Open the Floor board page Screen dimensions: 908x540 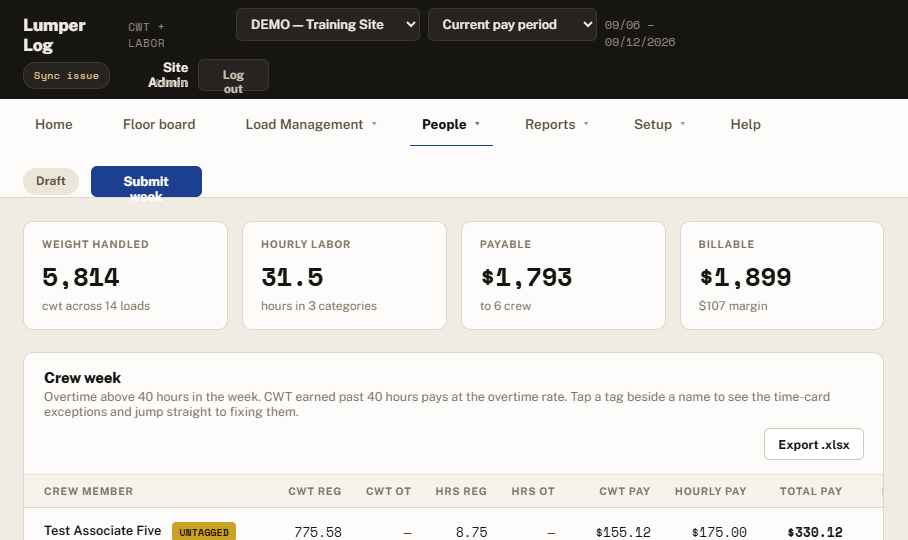[159, 124]
